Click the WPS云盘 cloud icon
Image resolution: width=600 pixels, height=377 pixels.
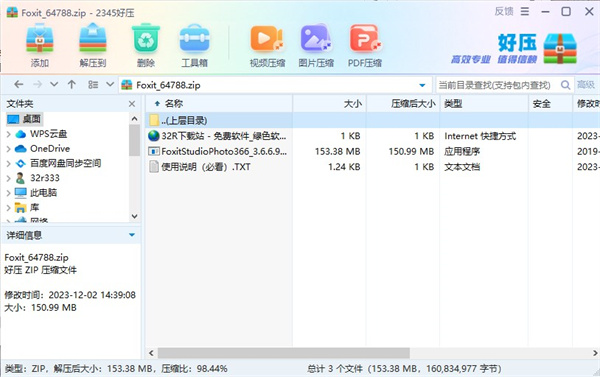(x=20, y=134)
